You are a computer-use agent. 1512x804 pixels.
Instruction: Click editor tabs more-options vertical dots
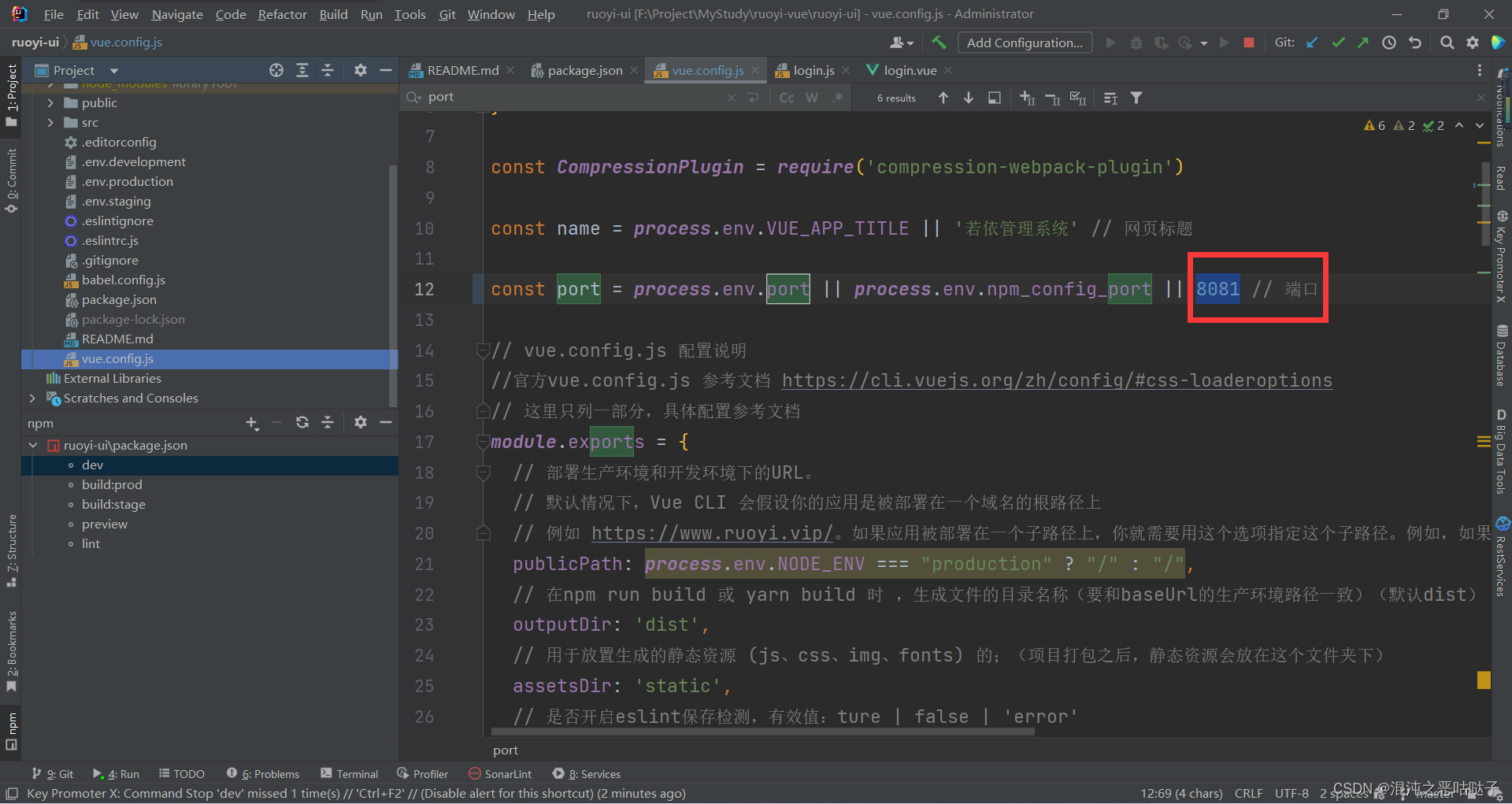click(1480, 70)
